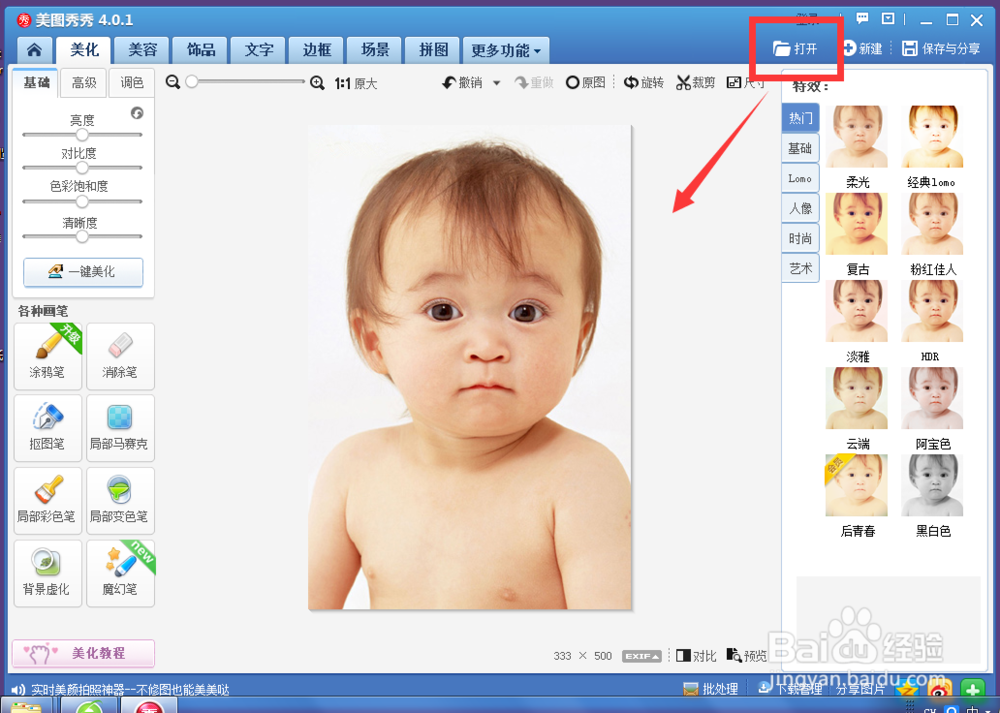The width and height of the screenshot is (1000, 713).
Task: Select the 人像 effects category
Action: (800, 208)
